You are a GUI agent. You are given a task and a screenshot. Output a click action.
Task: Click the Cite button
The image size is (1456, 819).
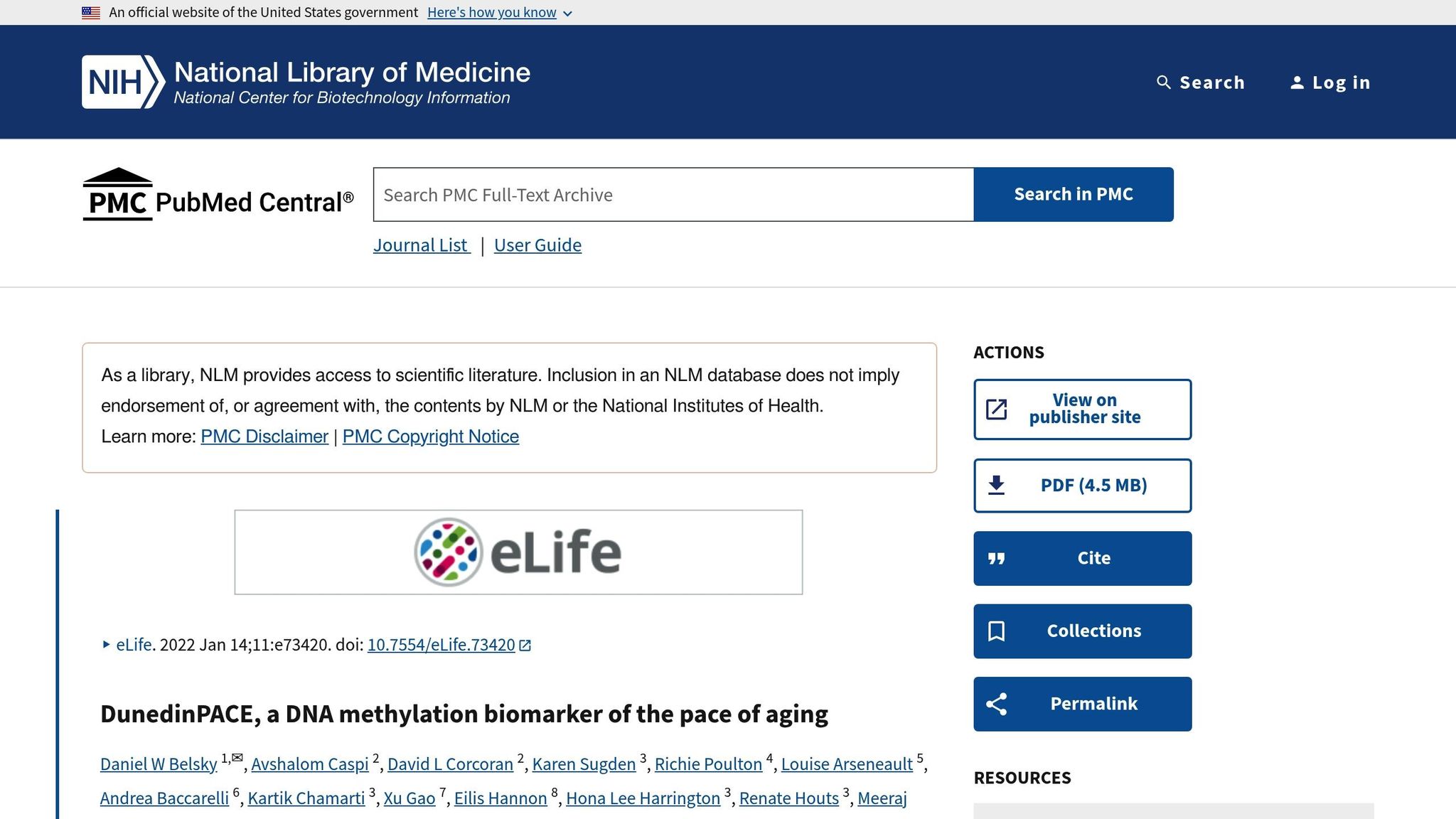pos(1083,559)
